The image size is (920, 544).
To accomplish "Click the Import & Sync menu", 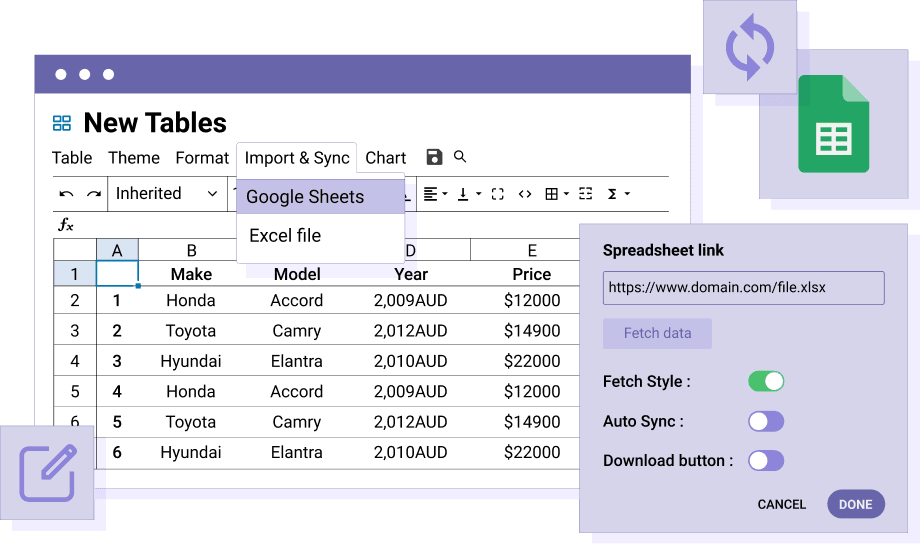I will click(297, 158).
